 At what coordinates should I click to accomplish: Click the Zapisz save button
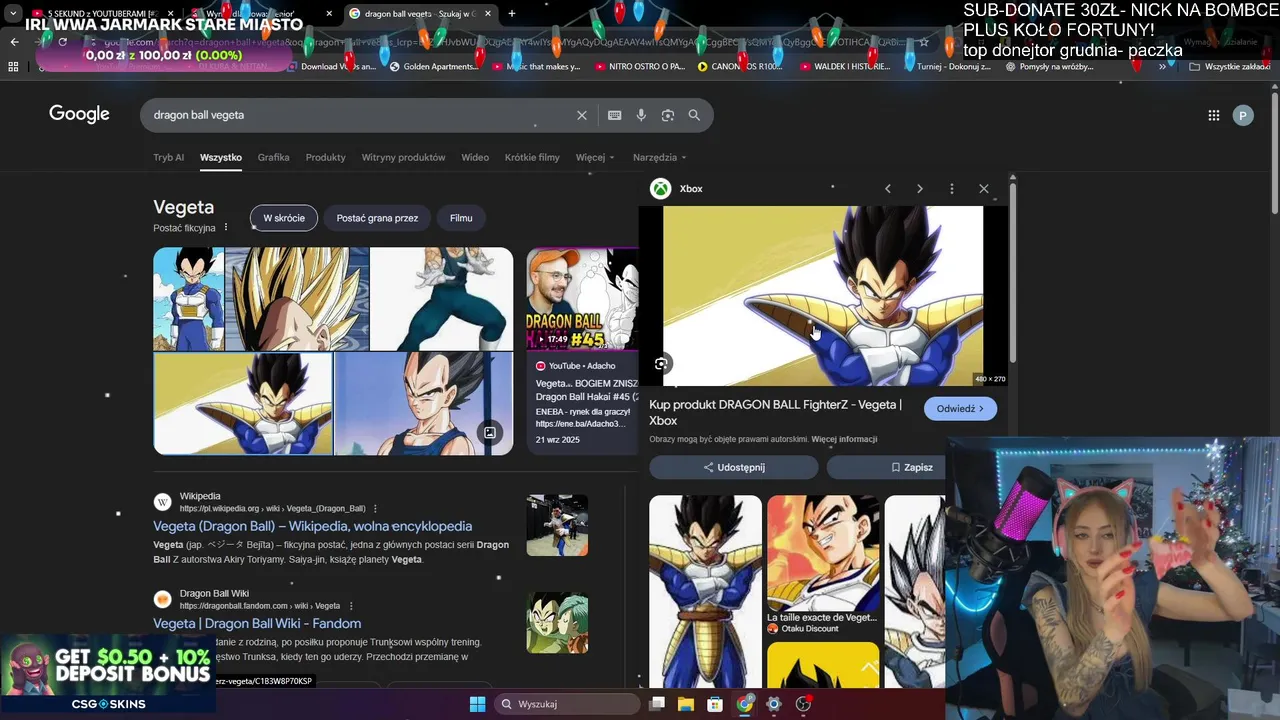click(911, 467)
